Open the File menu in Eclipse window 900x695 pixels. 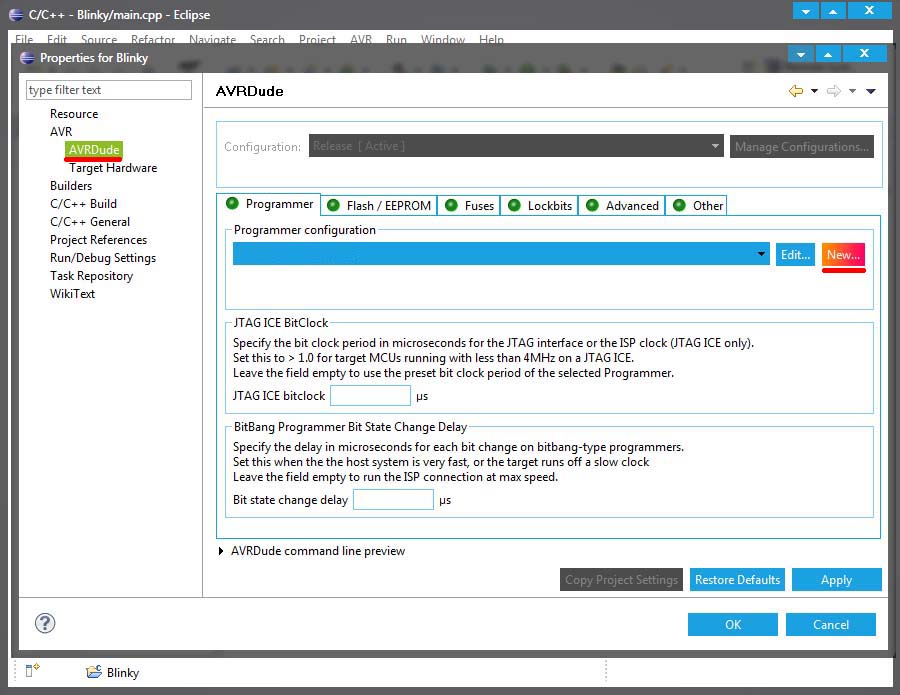point(24,40)
